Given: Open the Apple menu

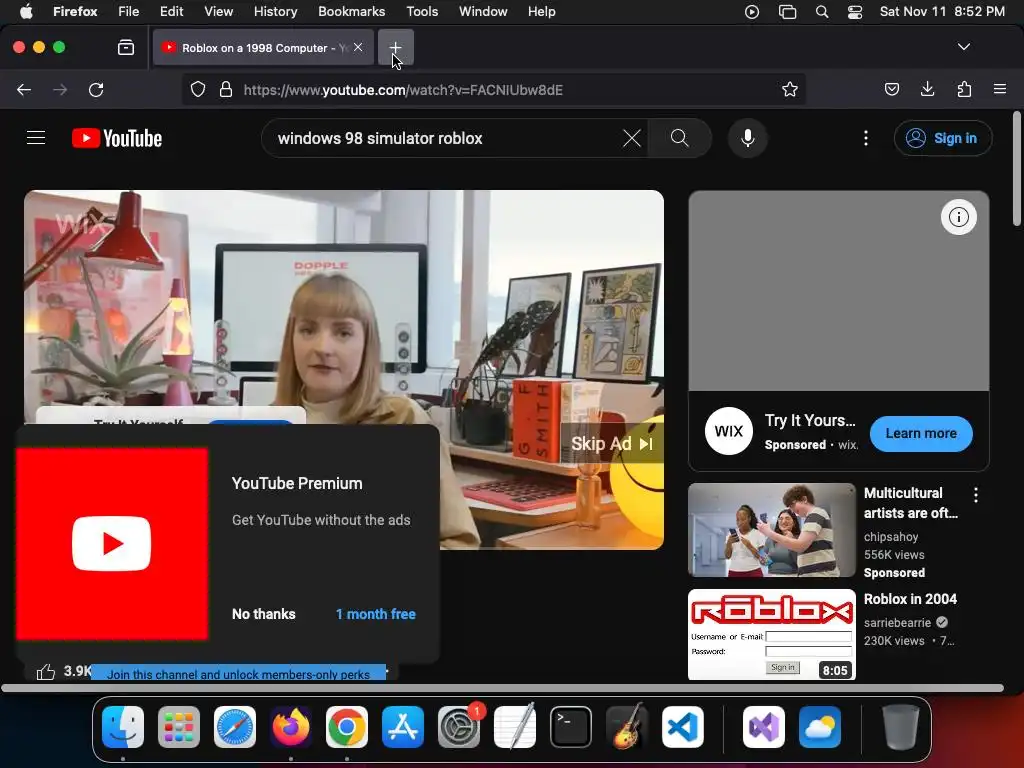Looking at the screenshot, I should coord(26,12).
